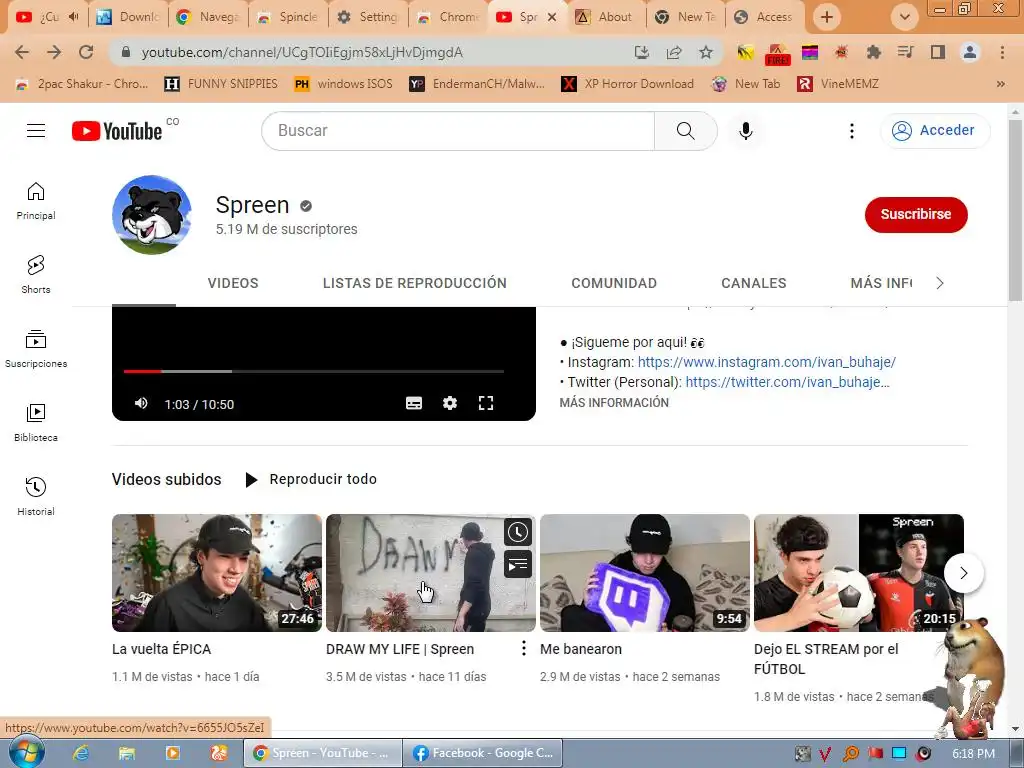Go forward in Chrome

[54, 52]
